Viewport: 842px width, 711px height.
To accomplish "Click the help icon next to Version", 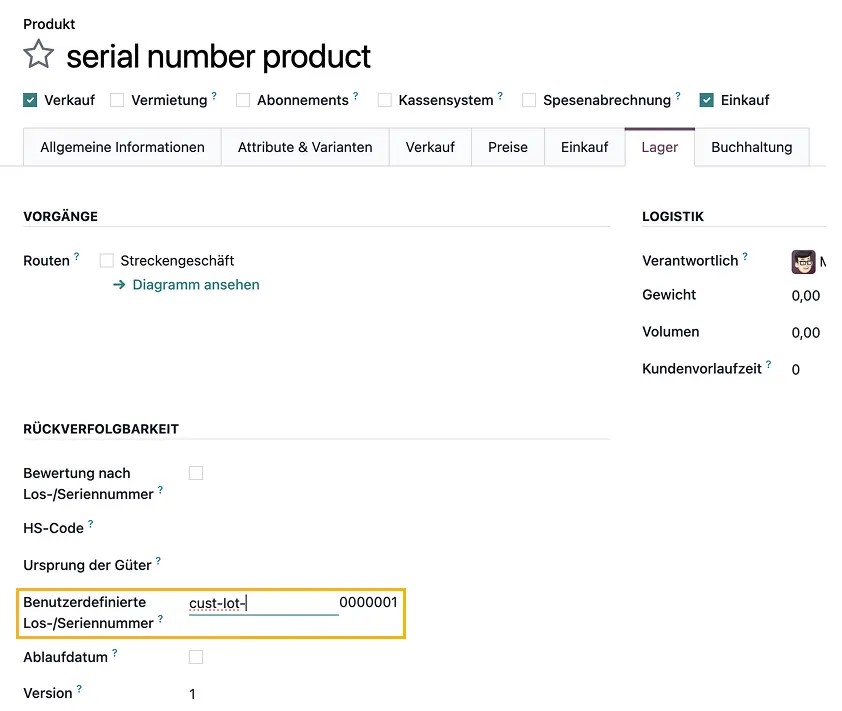I will (77, 687).
